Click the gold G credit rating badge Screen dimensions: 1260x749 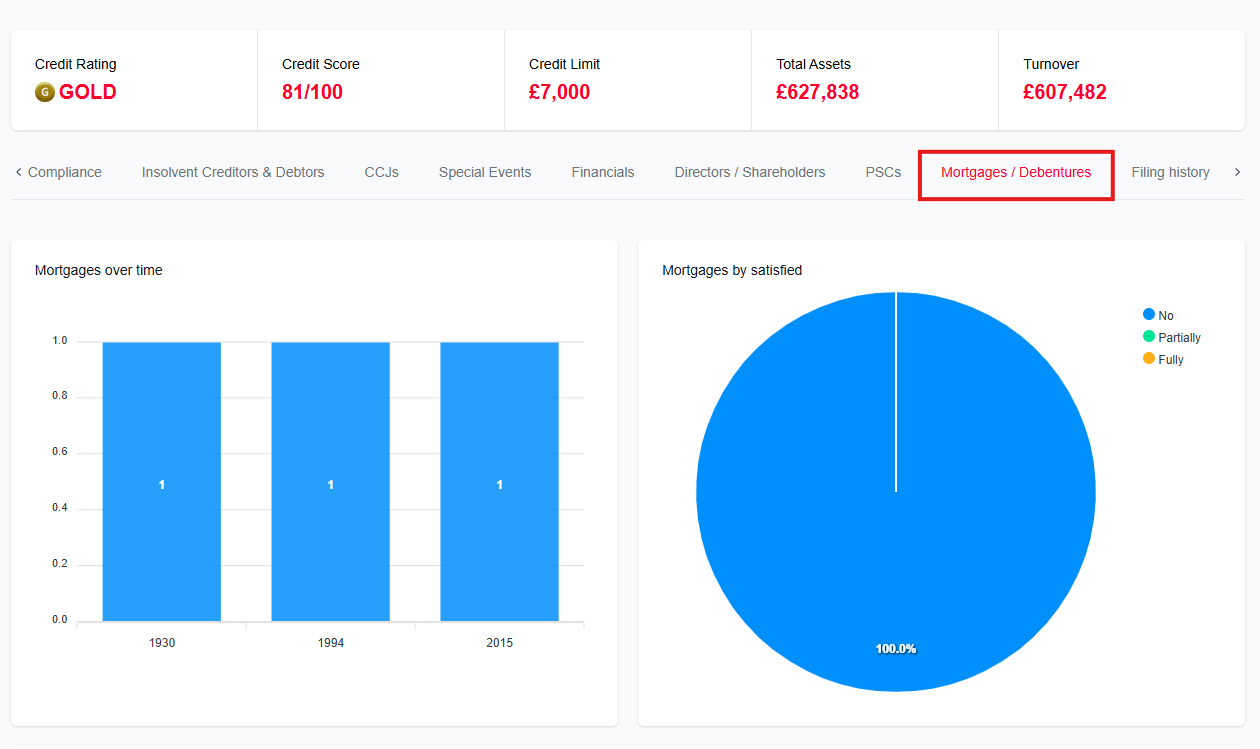pyautogui.click(x=44, y=92)
